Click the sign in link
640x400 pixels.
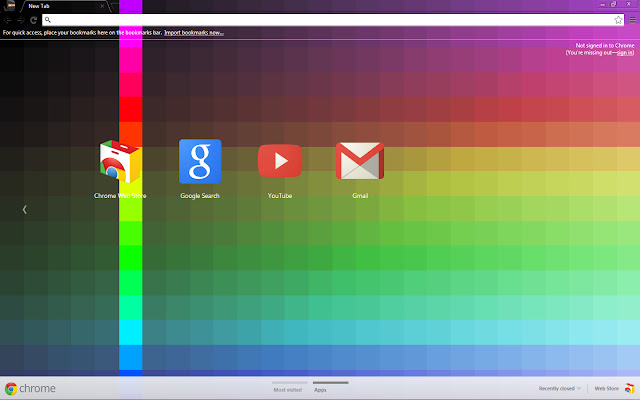click(624, 53)
